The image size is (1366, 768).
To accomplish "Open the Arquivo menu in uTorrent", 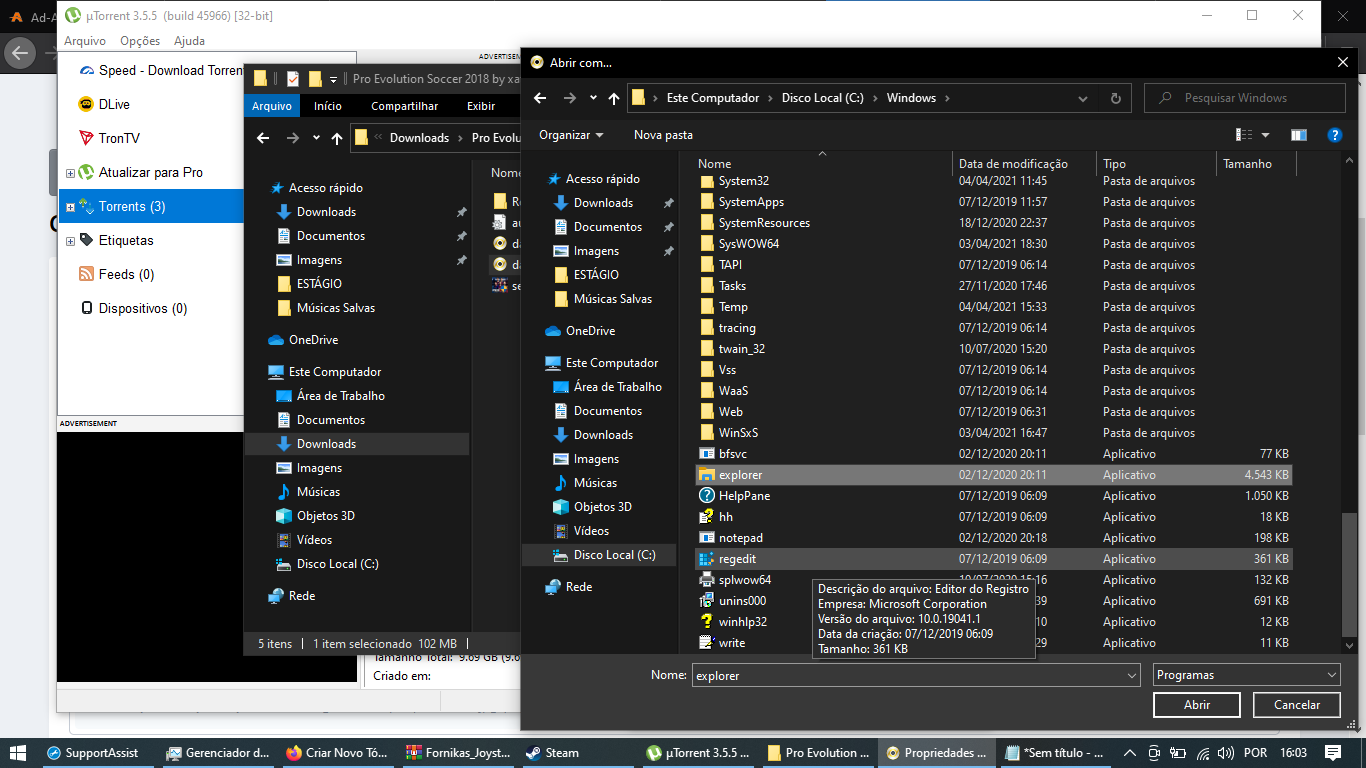I will [x=85, y=41].
